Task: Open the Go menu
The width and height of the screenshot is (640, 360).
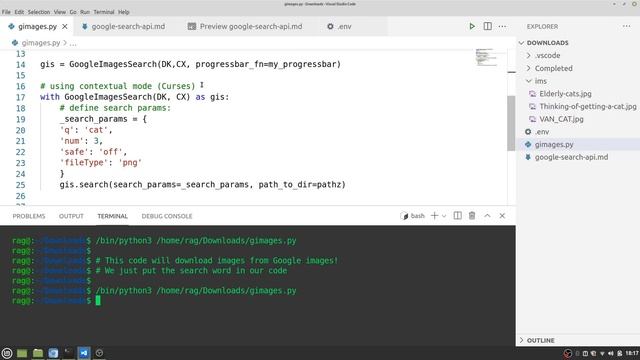Action: 73,12
